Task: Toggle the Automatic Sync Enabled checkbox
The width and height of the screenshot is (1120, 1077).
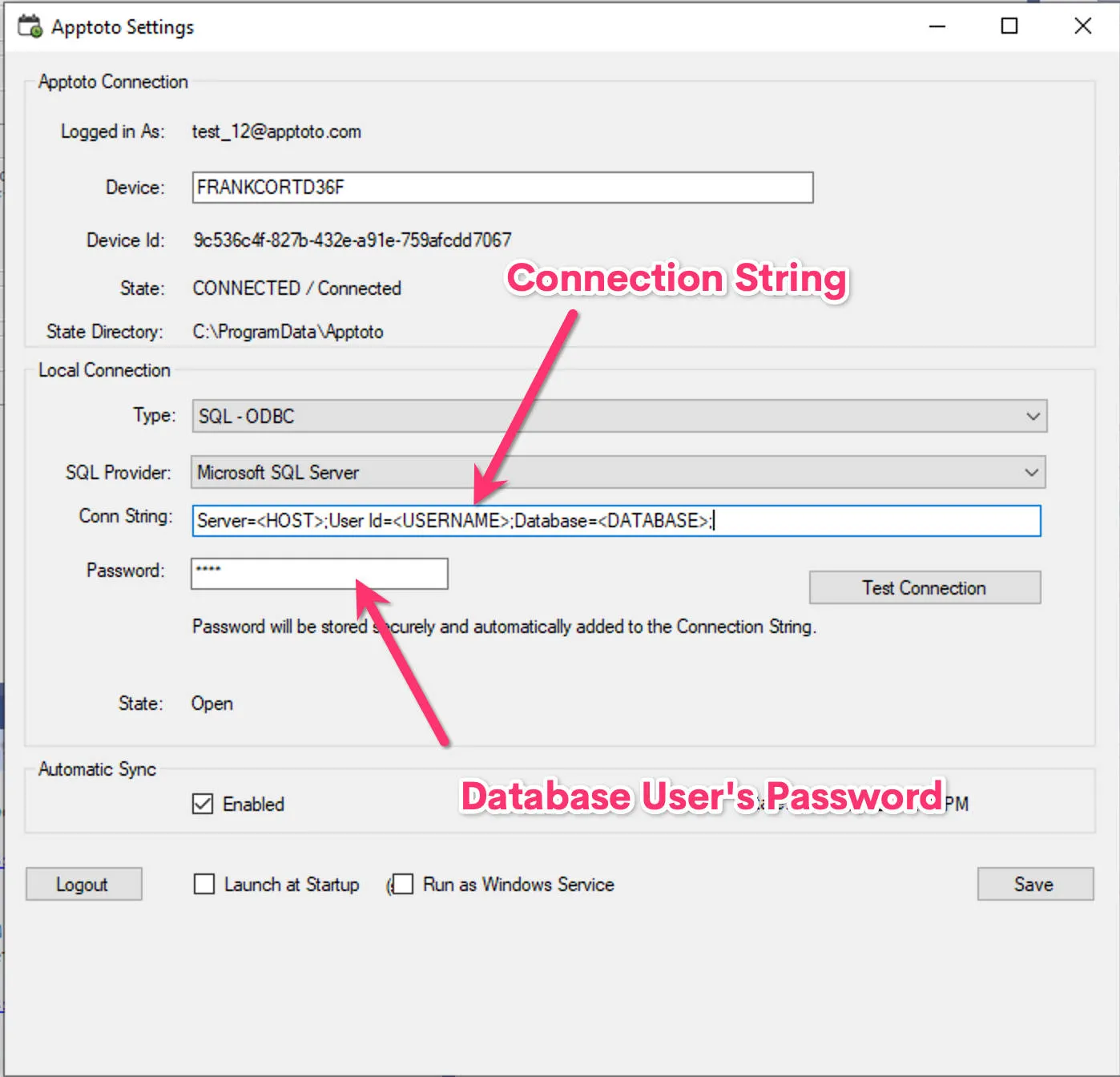Action: (x=203, y=804)
